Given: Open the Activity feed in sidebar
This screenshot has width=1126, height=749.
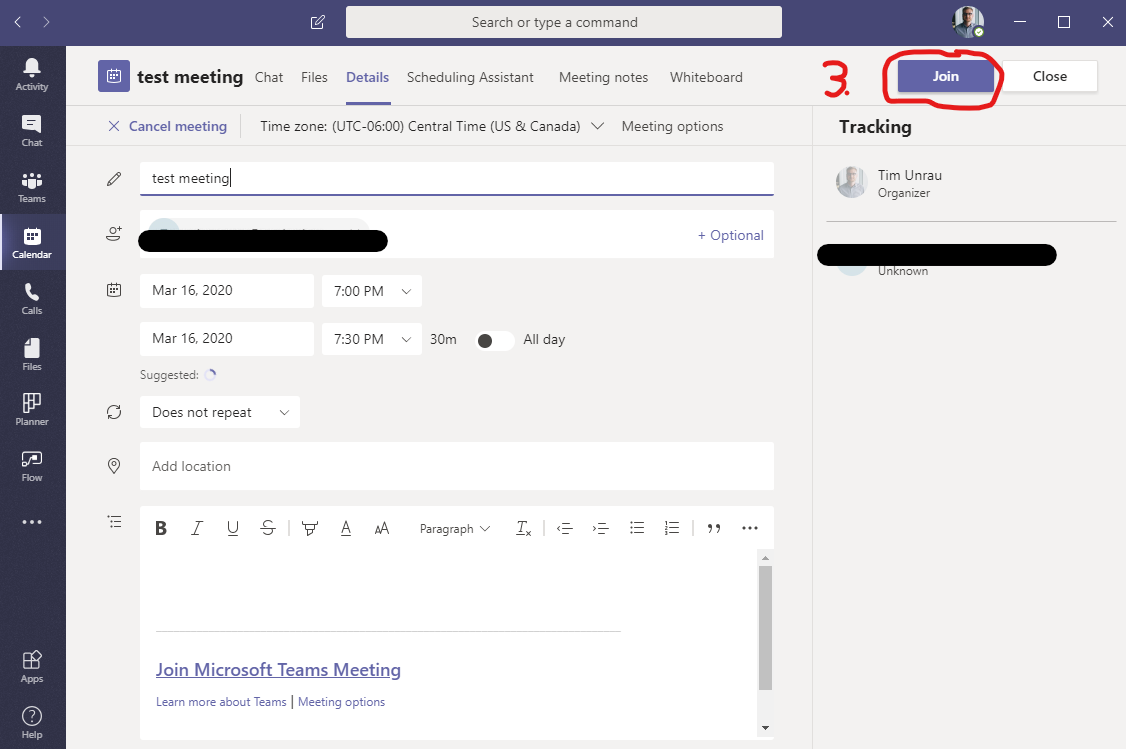Looking at the screenshot, I should tap(32, 74).
